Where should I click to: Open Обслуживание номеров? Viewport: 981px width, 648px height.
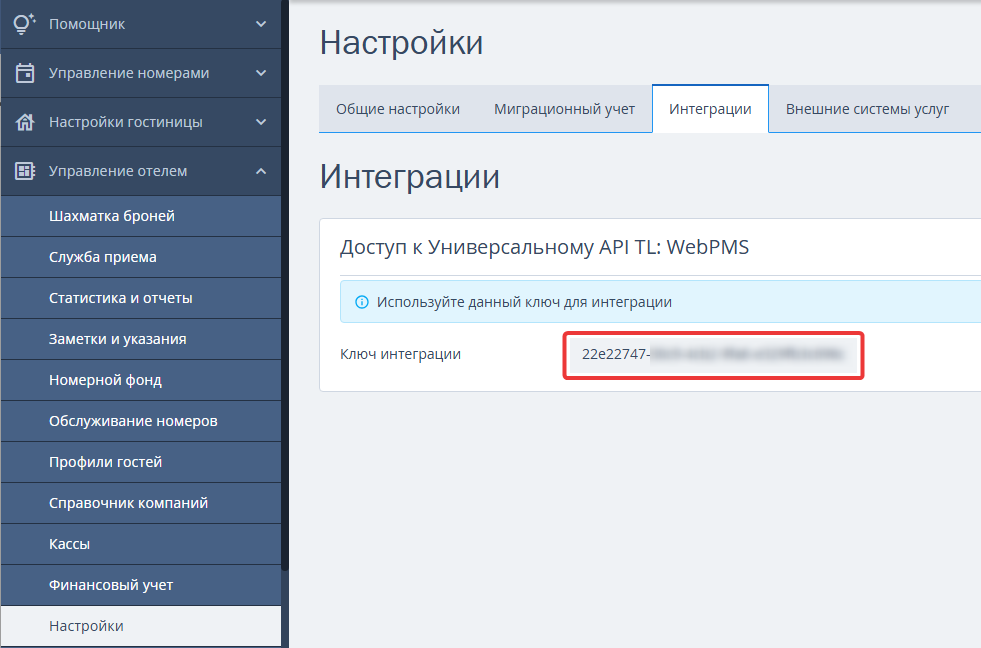coord(141,421)
